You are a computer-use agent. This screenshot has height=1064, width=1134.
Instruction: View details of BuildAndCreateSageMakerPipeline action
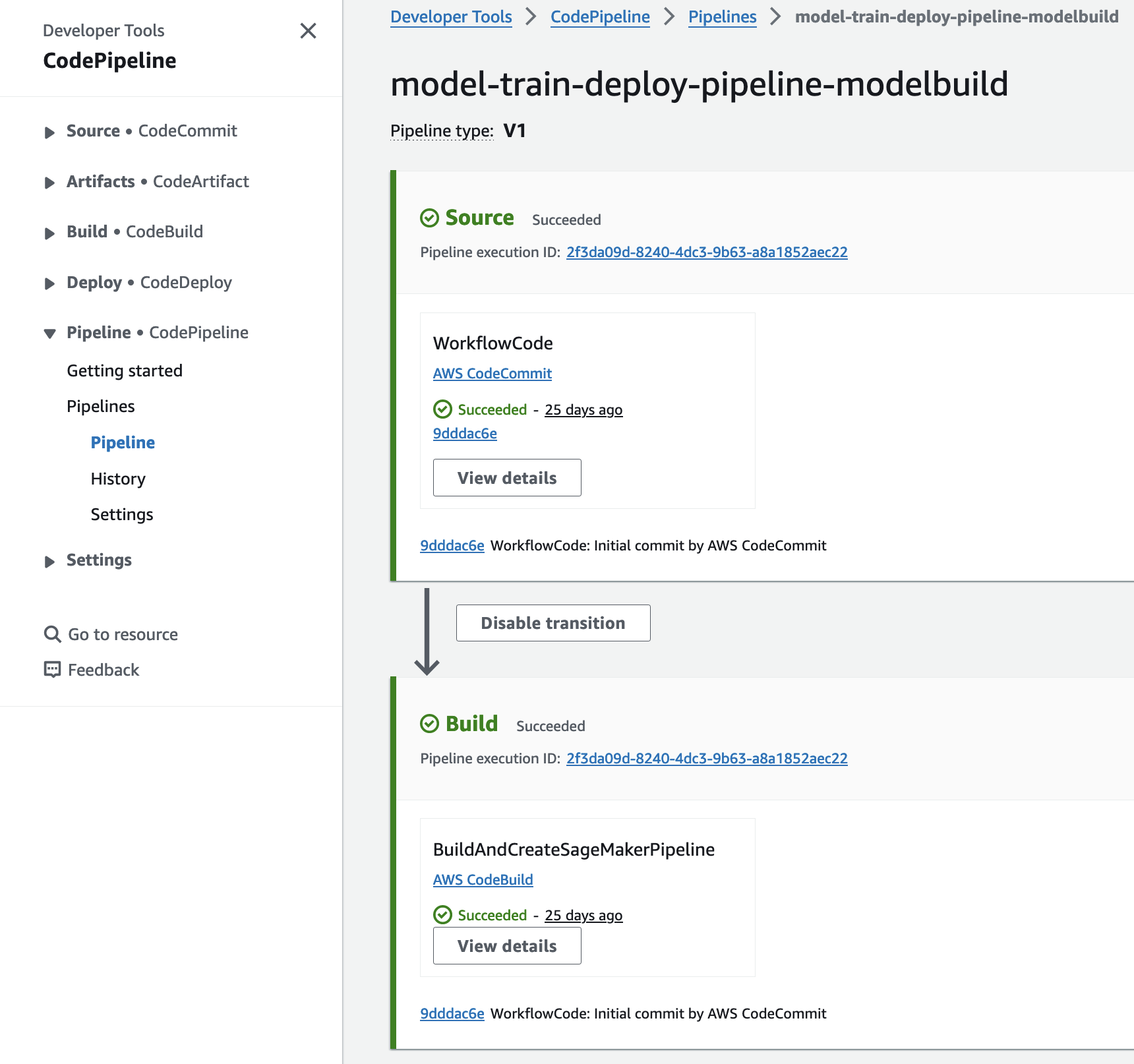507,945
